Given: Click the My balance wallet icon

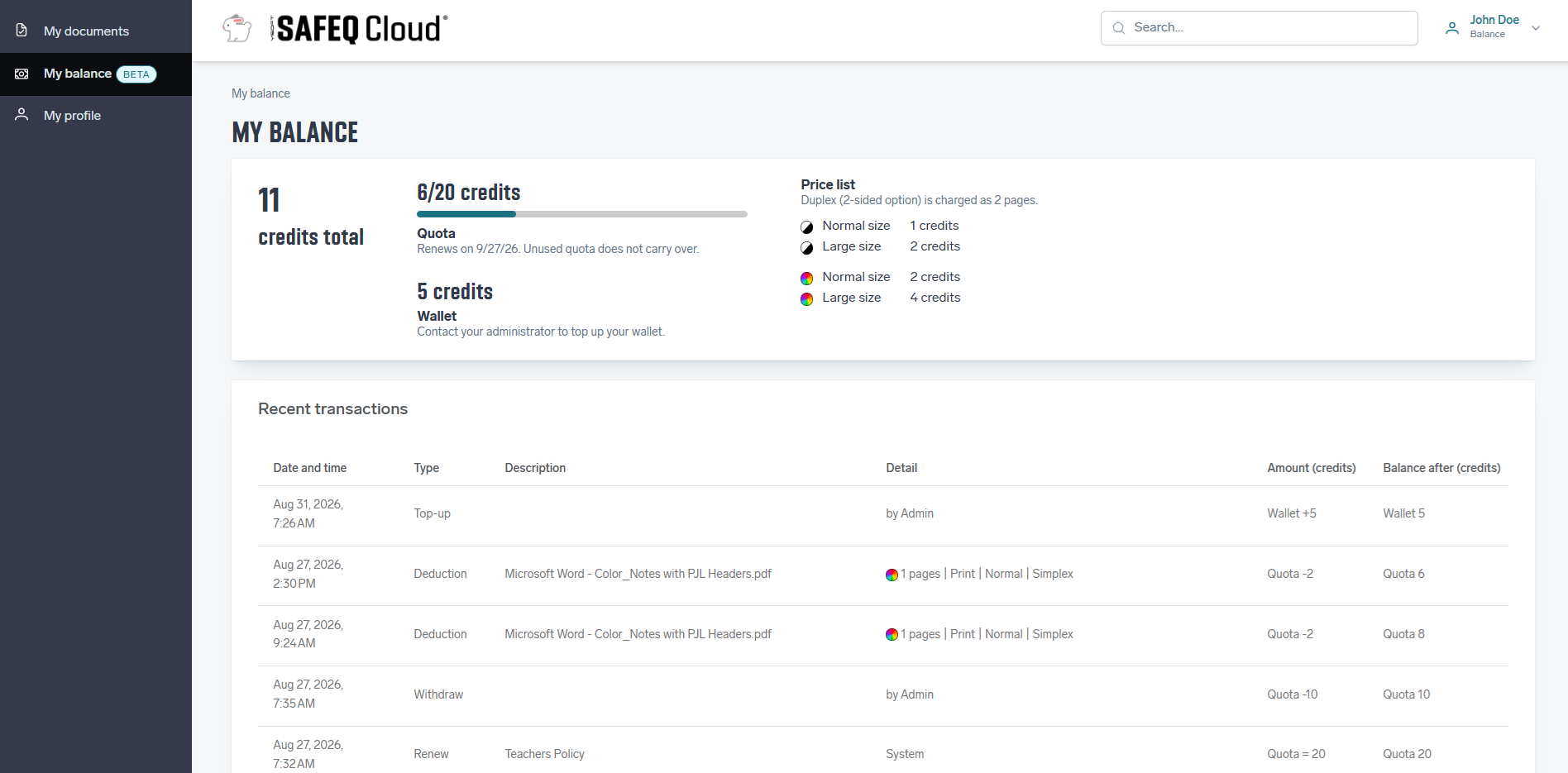Looking at the screenshot, I should click(x=22, y=74).
